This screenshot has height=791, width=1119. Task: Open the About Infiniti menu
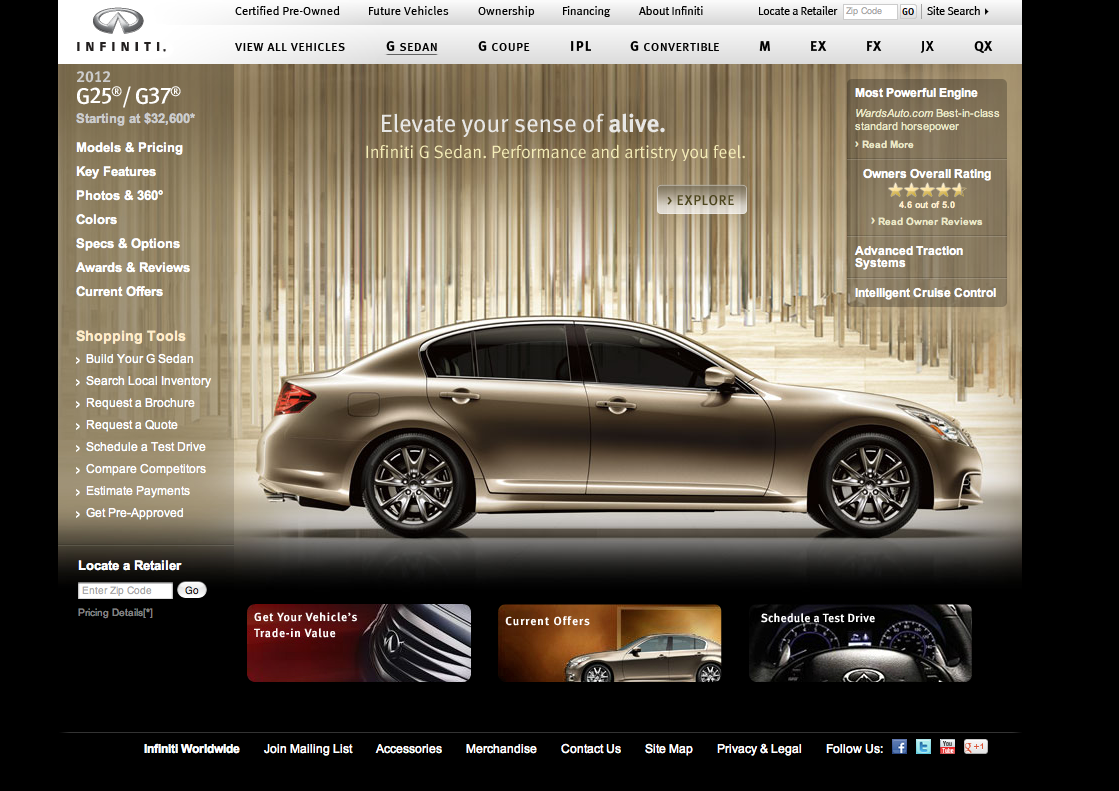coord(671,11)
